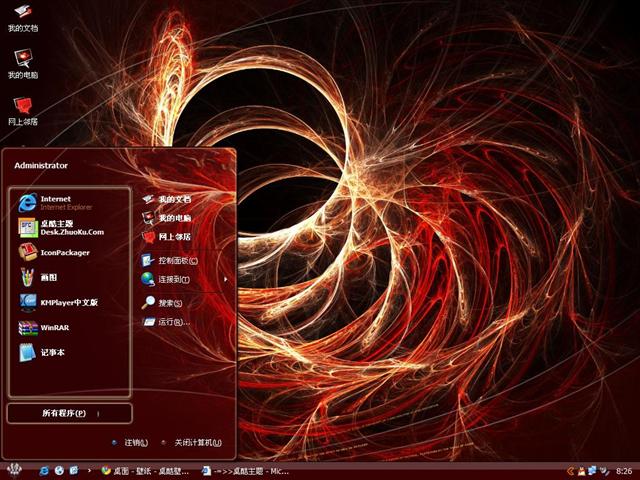Click the system tray clock
This screenshot has height=480, width=640.
(625, 470)
